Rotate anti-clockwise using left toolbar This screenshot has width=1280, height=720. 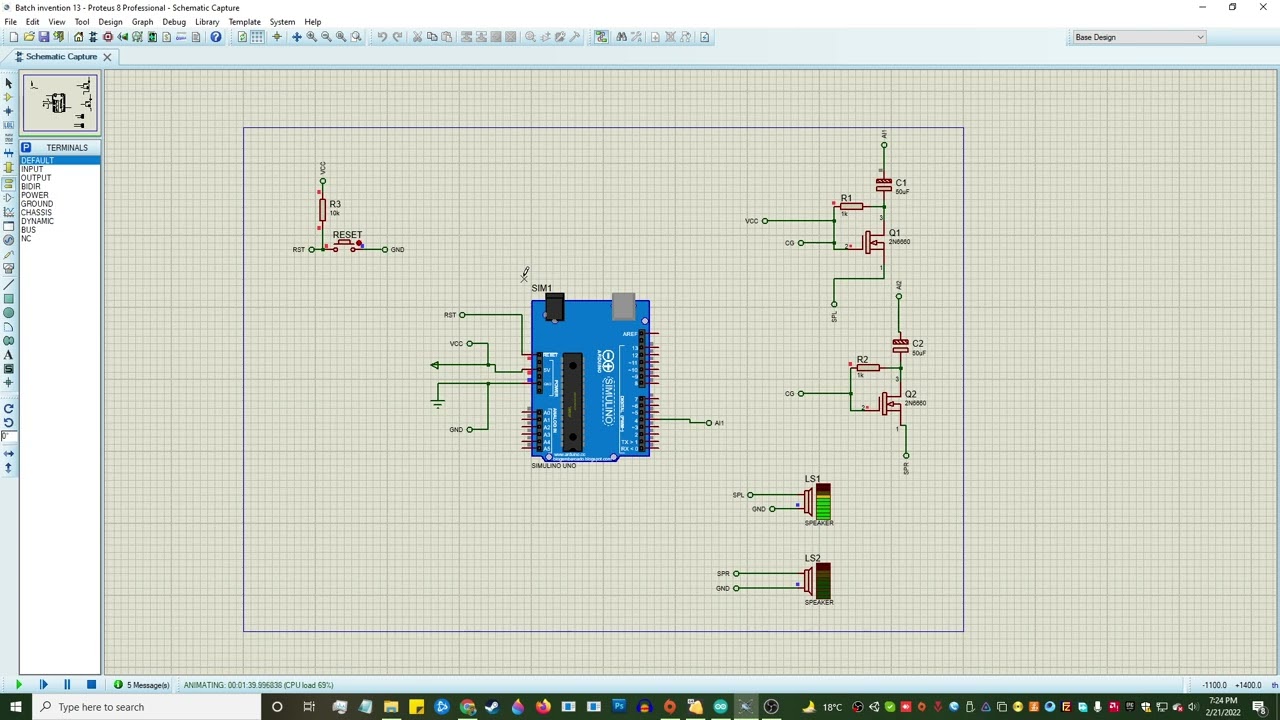point(9,423)
